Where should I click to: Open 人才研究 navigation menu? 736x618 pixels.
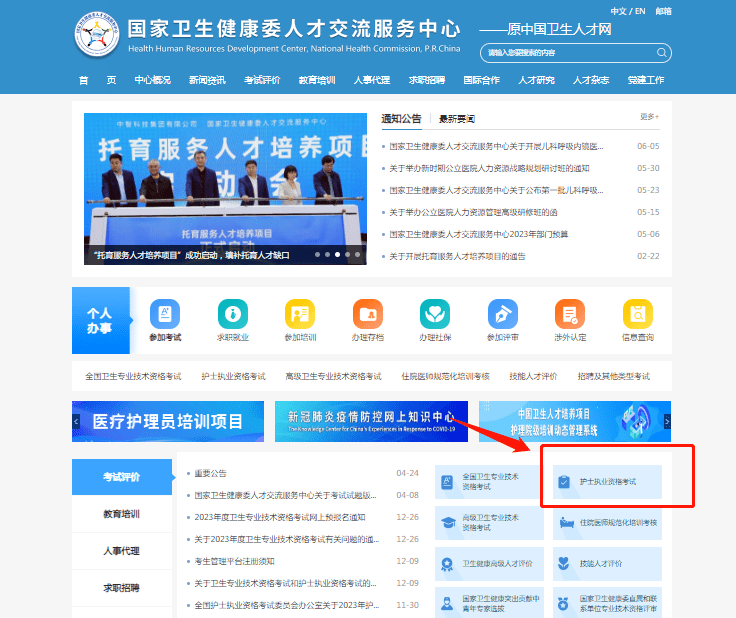[x=537, y=80]
